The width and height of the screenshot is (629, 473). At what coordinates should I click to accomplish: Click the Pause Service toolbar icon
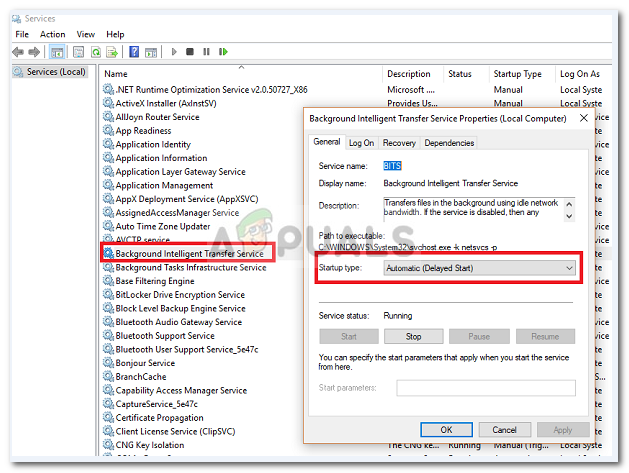point(206,52)
